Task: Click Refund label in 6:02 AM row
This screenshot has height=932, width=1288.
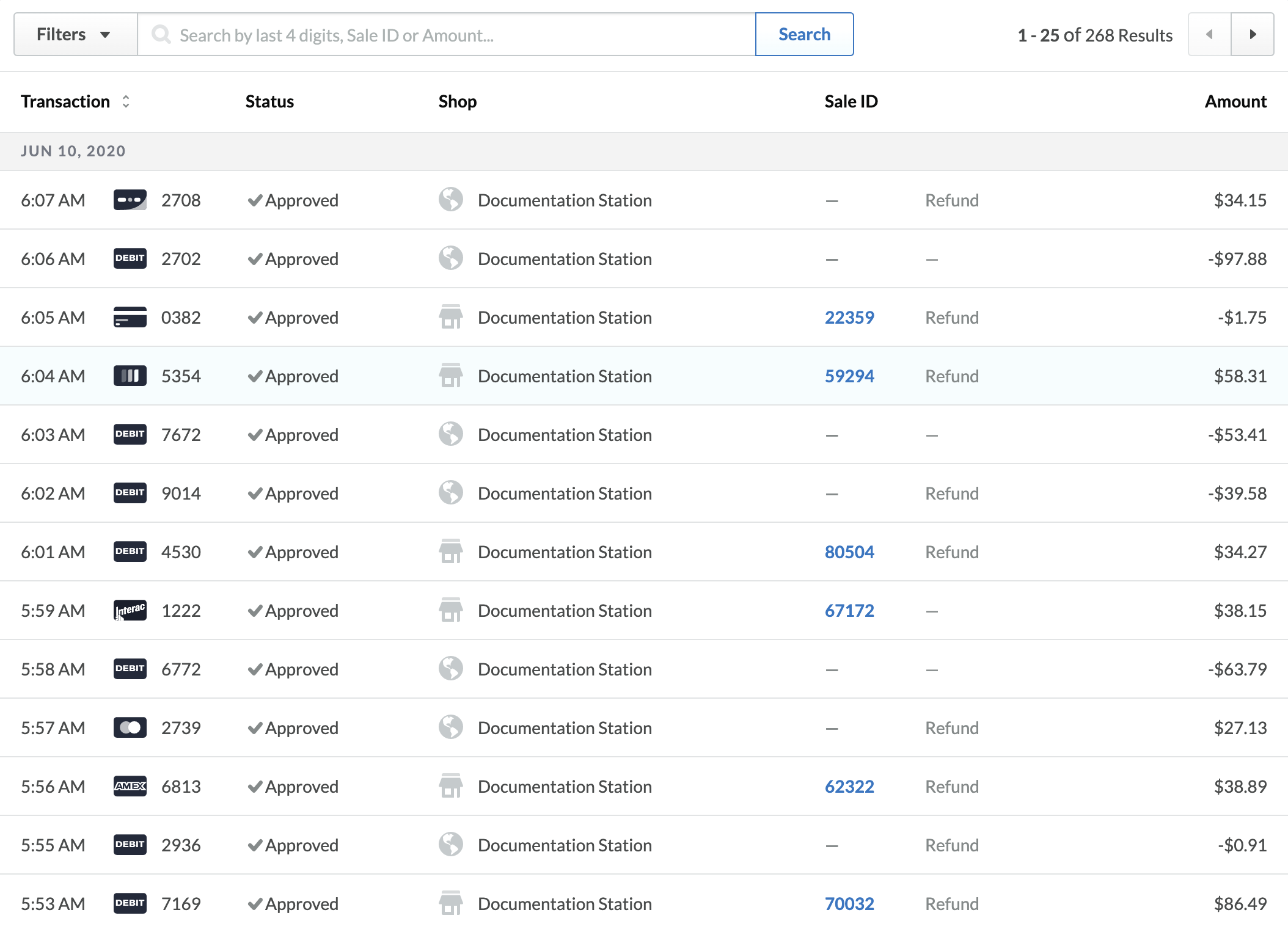Action: pos(952,493)
